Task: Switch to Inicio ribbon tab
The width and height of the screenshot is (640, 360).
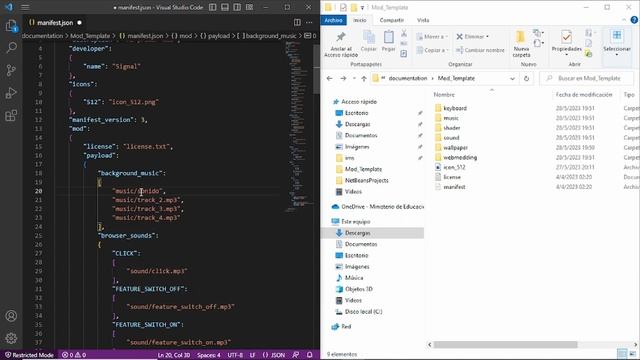Action: [360, 20]
